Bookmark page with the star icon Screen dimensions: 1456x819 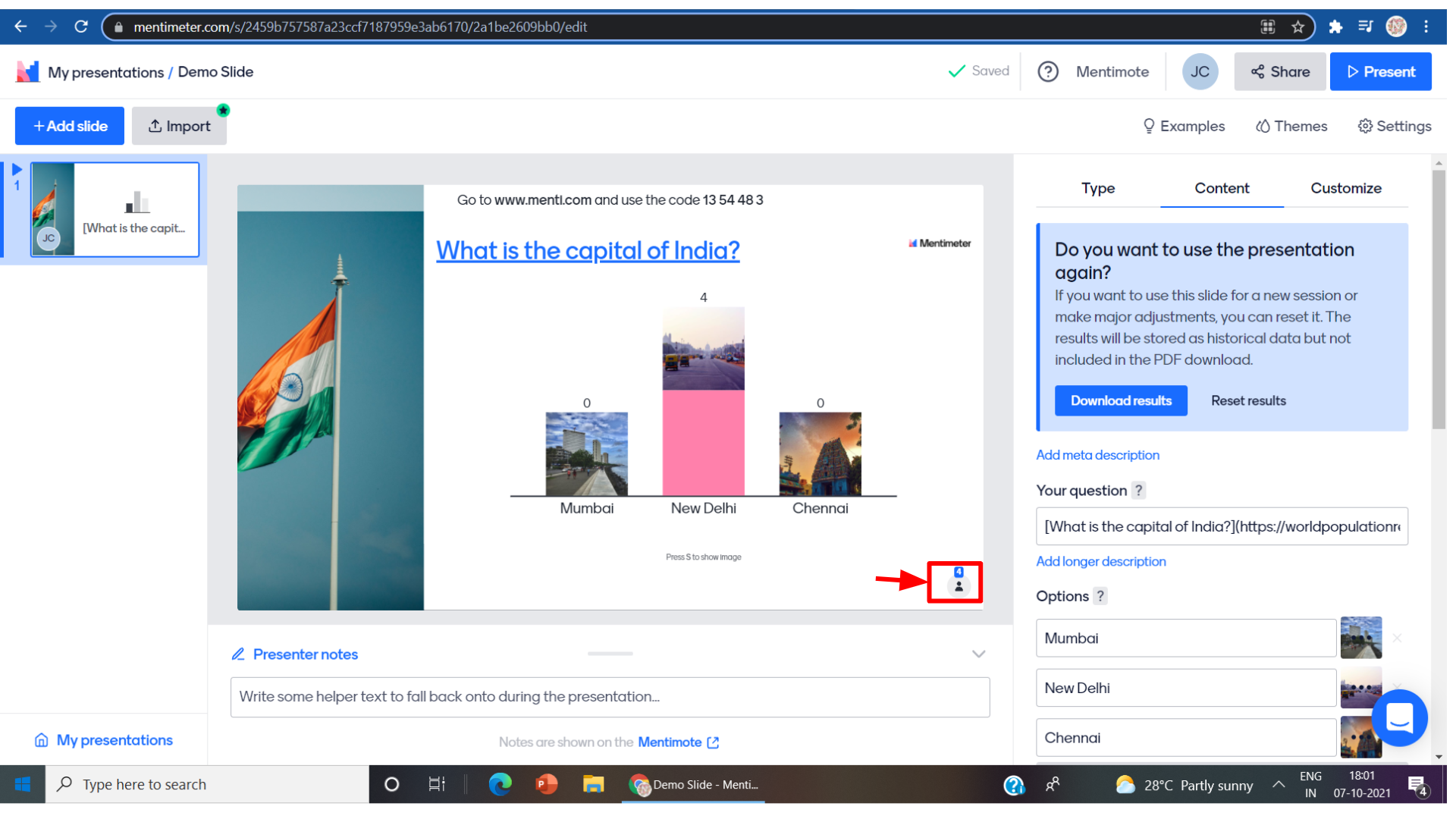1298,27
